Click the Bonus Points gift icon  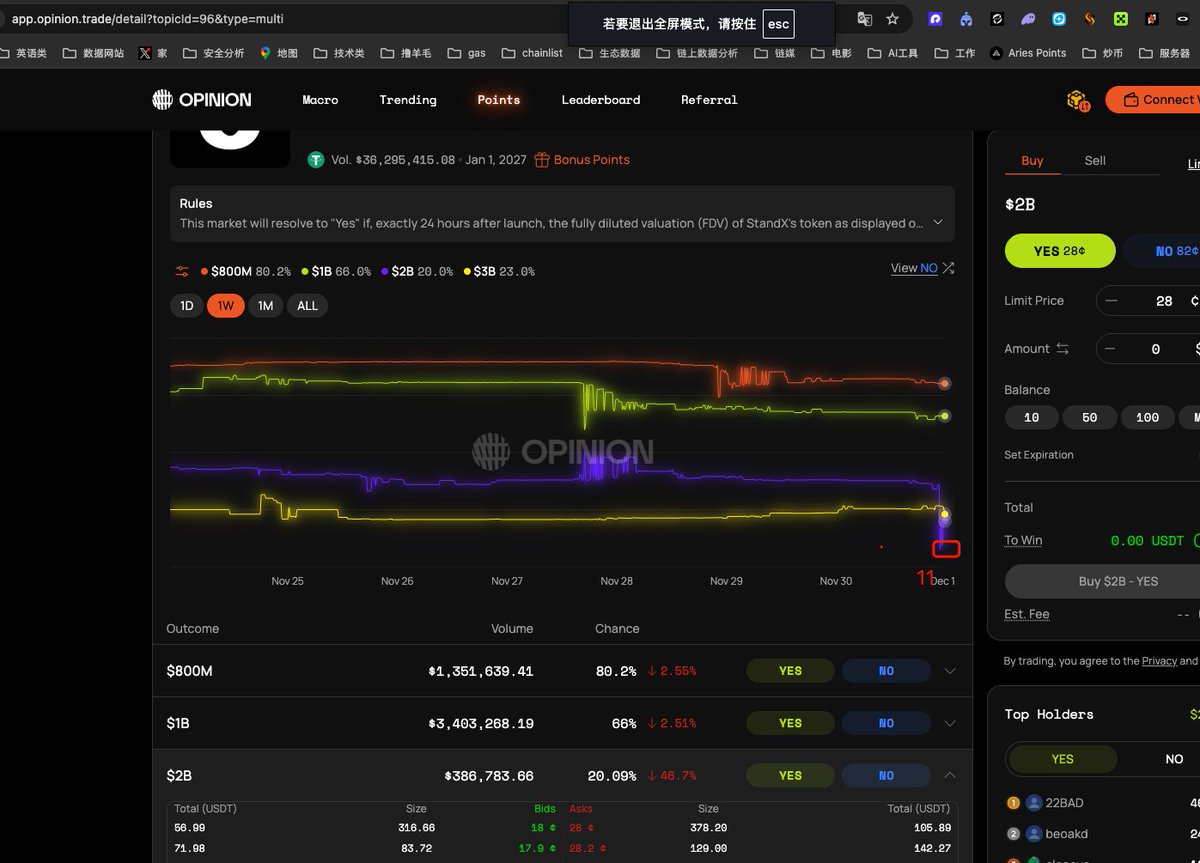(540, 159)
